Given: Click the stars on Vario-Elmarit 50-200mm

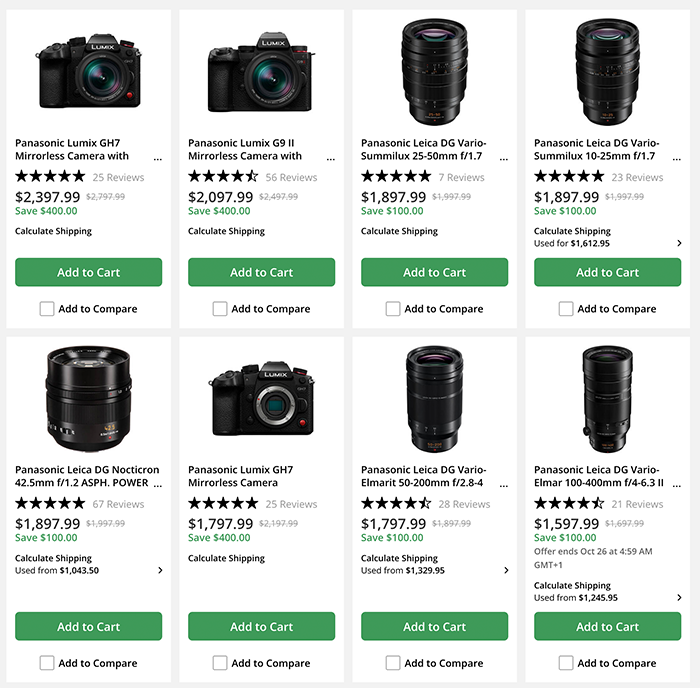Looking at the screenshot, I should coord(396,504).
